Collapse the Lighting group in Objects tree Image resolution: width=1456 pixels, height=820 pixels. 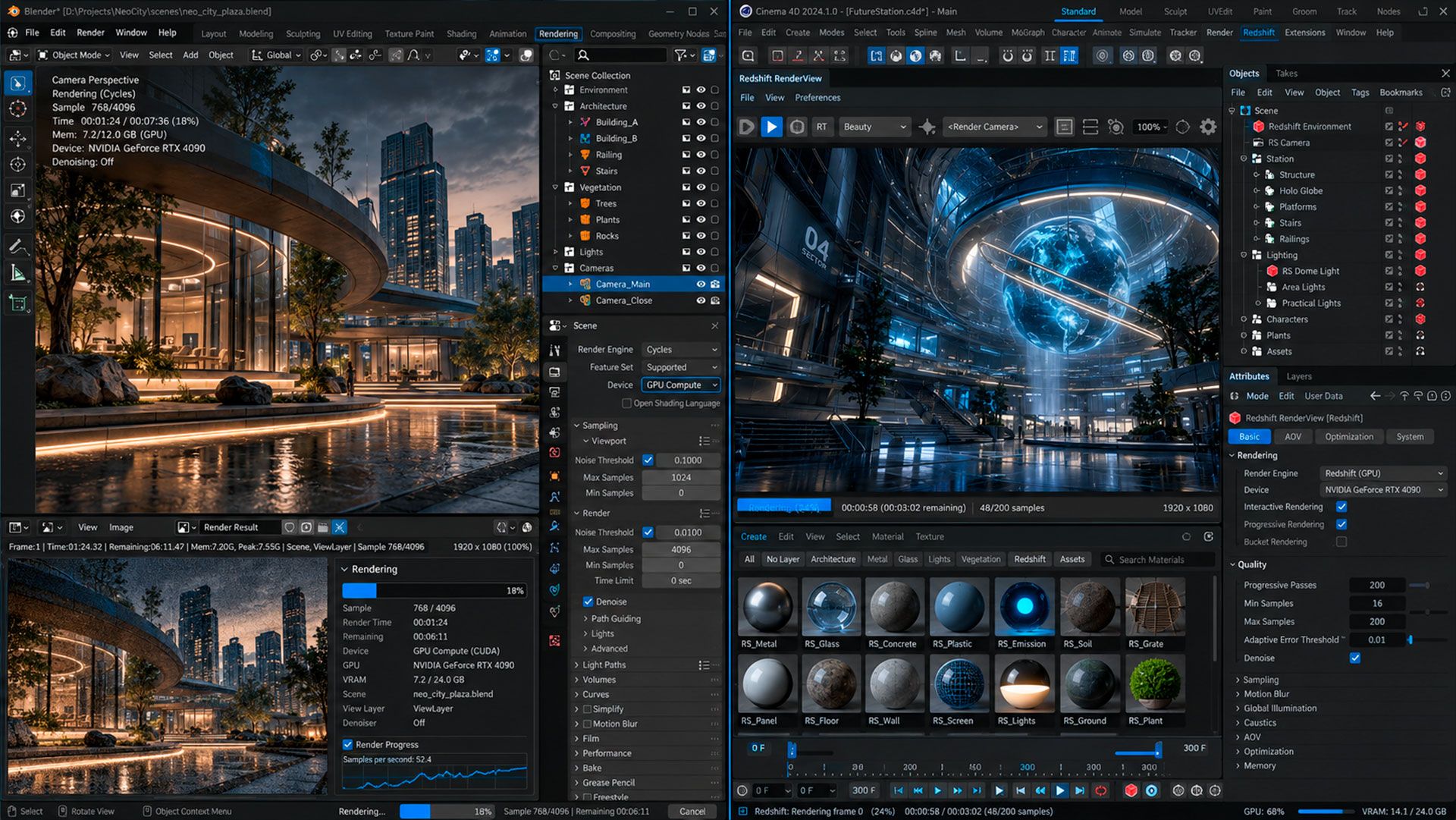(1244, 255)
